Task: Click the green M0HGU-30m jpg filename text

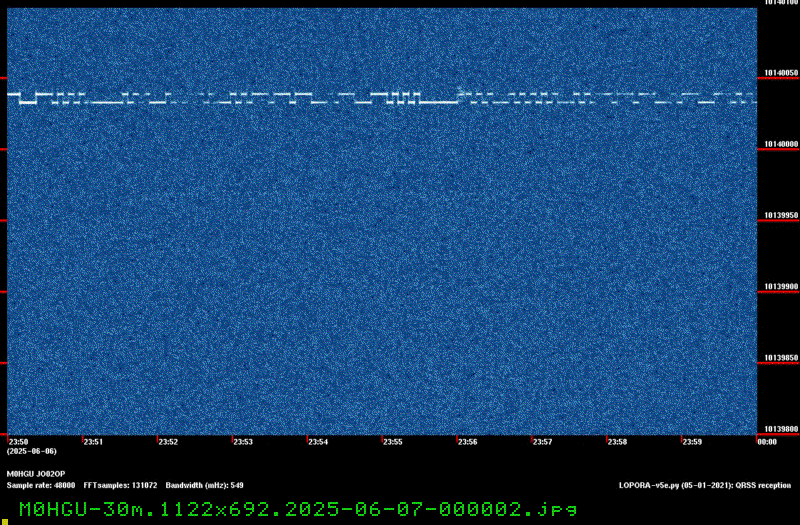Action: click(x=298, y=509)
